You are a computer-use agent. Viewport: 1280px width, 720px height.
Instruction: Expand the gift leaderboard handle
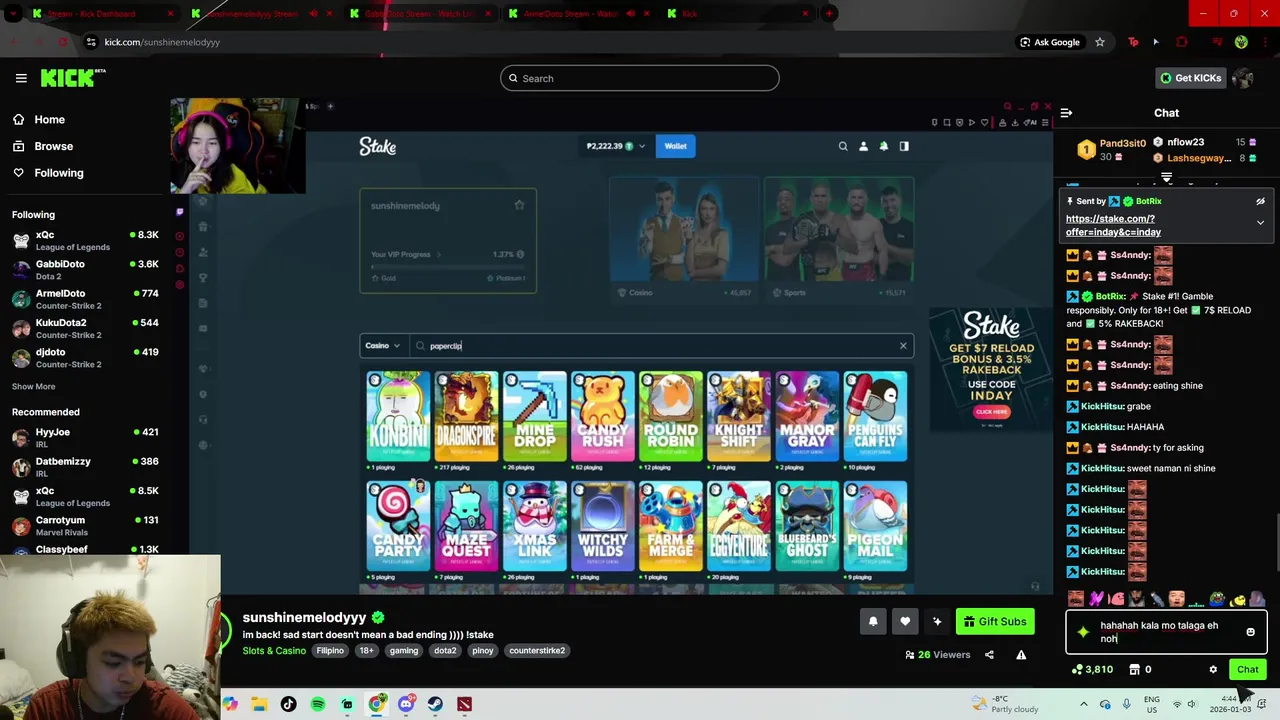click(x=1166, y=177)
